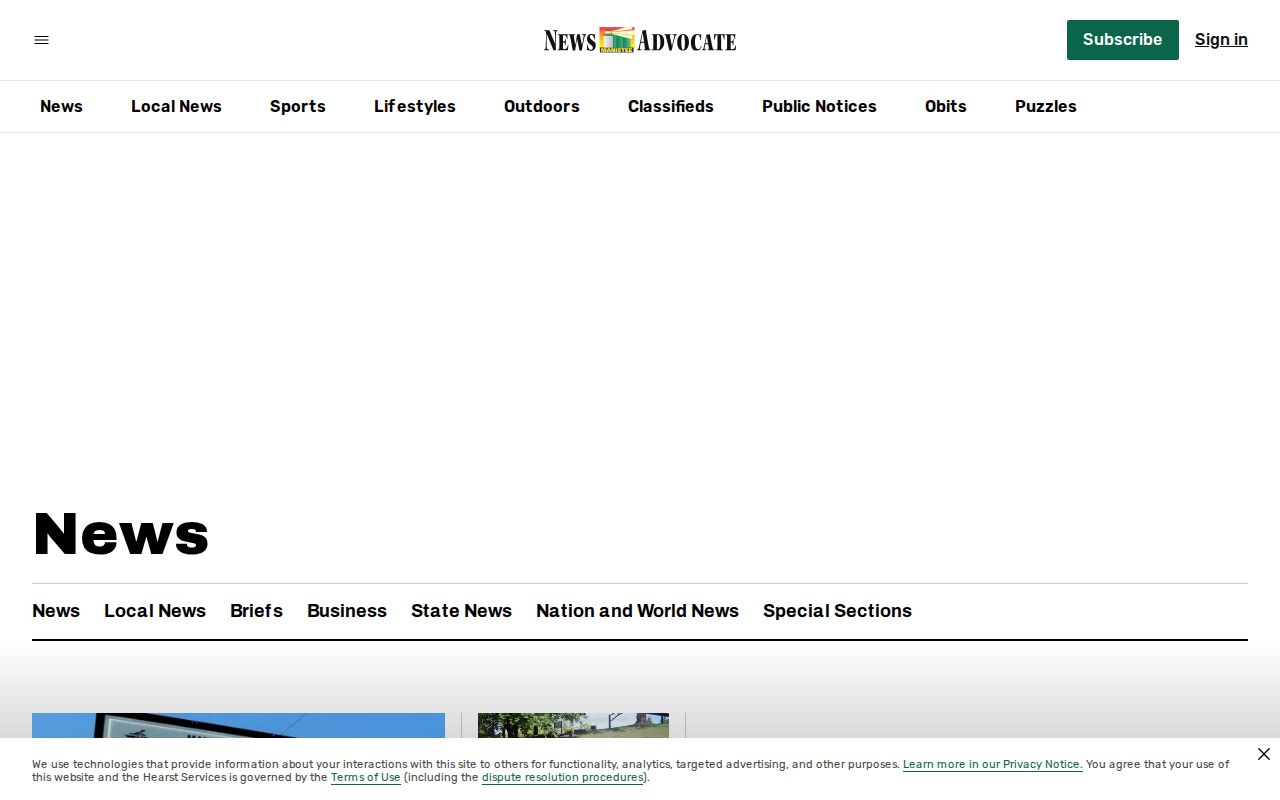Go to Local News in the top navigation
The image size is (1280, 800).
click(176, 106)
